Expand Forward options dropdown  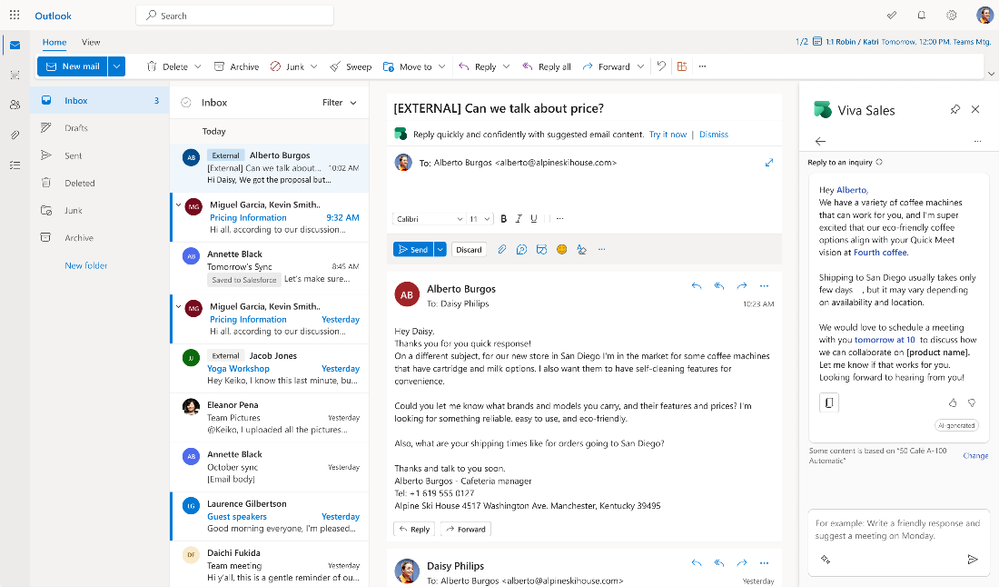(x=640, y=66)
